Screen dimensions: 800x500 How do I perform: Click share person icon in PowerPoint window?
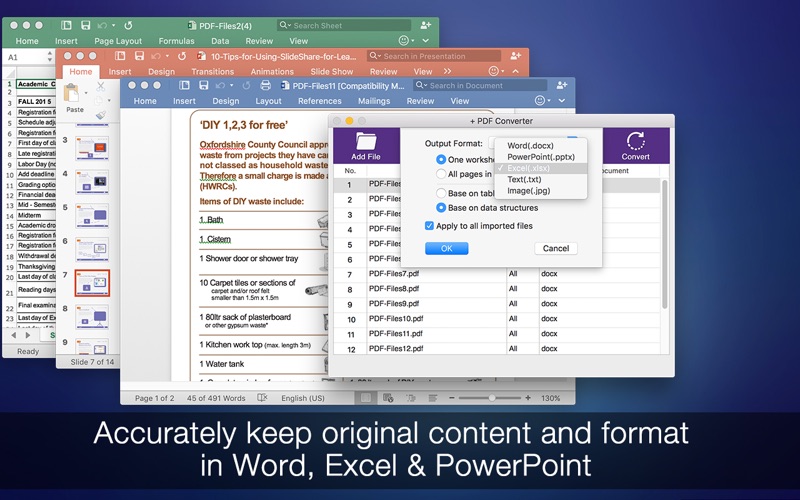[515, 56]
